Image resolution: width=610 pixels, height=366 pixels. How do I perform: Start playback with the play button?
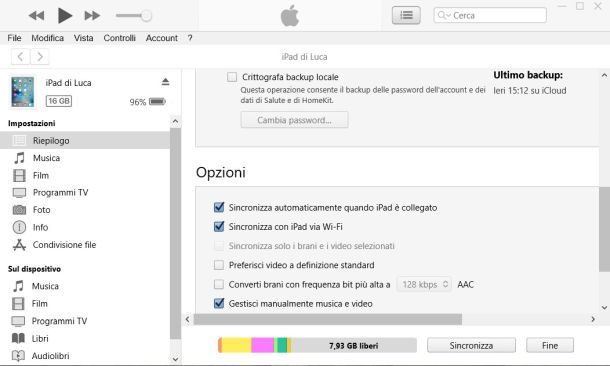click(x=65, y=16)
